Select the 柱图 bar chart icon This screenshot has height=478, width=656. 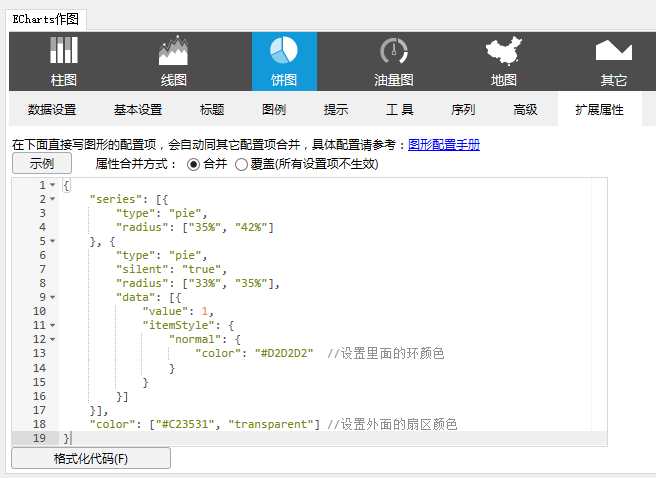click(x=64, y=61)
